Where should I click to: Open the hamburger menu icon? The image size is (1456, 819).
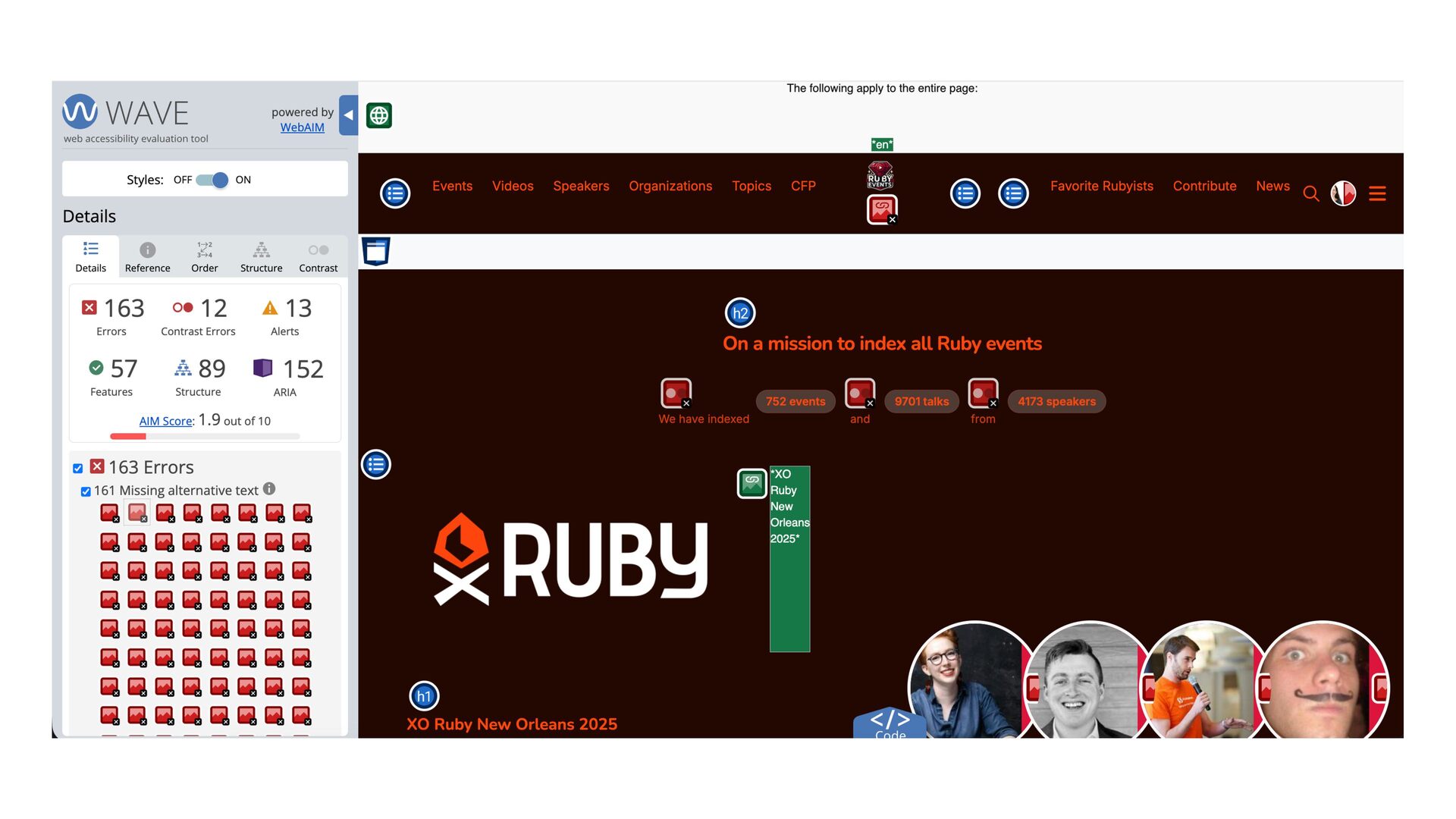[1377, 194]
